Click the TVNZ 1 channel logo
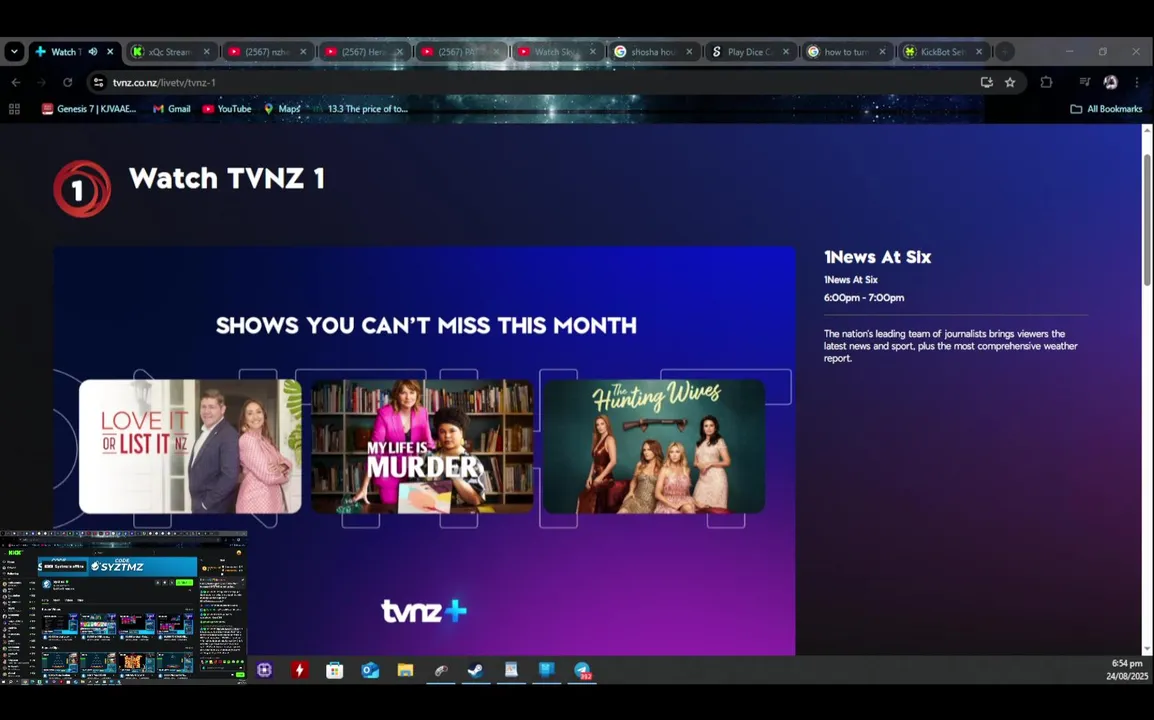The height and width of the screenshot is (720, 1154). coord(82,188)
